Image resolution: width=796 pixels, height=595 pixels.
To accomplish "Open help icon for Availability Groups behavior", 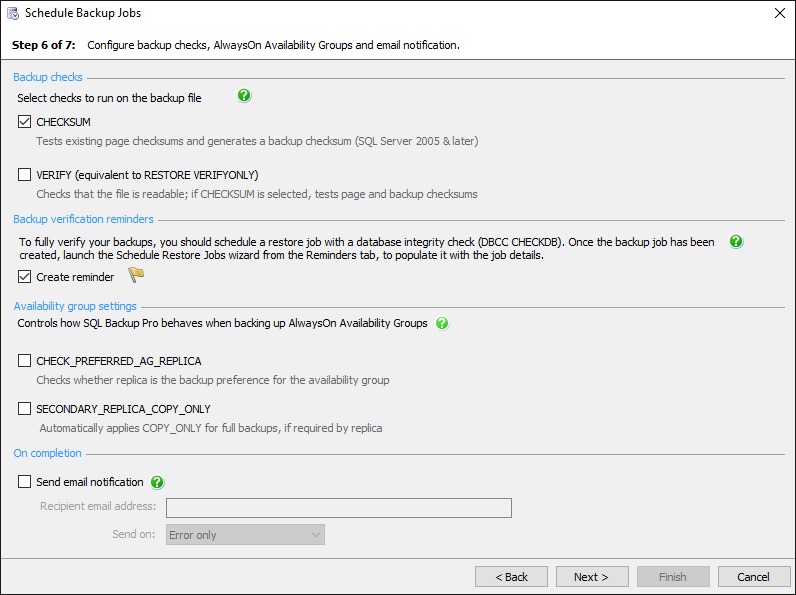I will pos(442,323).
